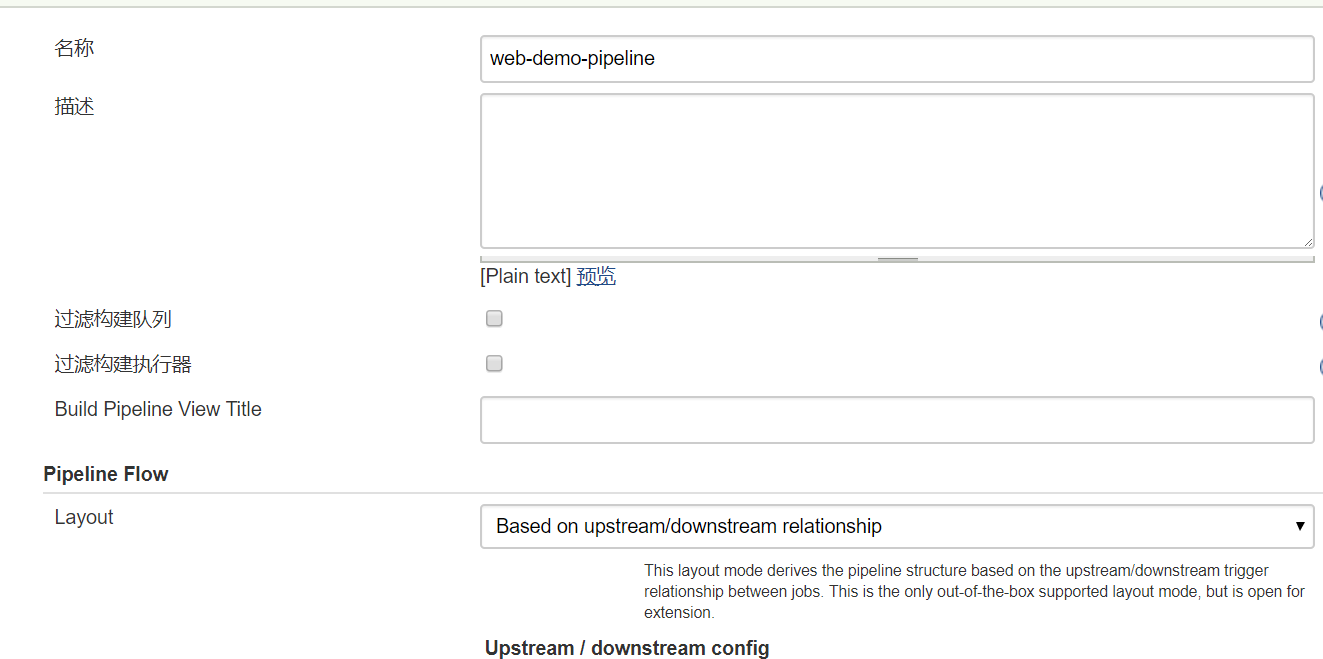The width and height of the screenshot is (1323, 659).
Task: Click the 名称 label
Action: click(74, 48)
